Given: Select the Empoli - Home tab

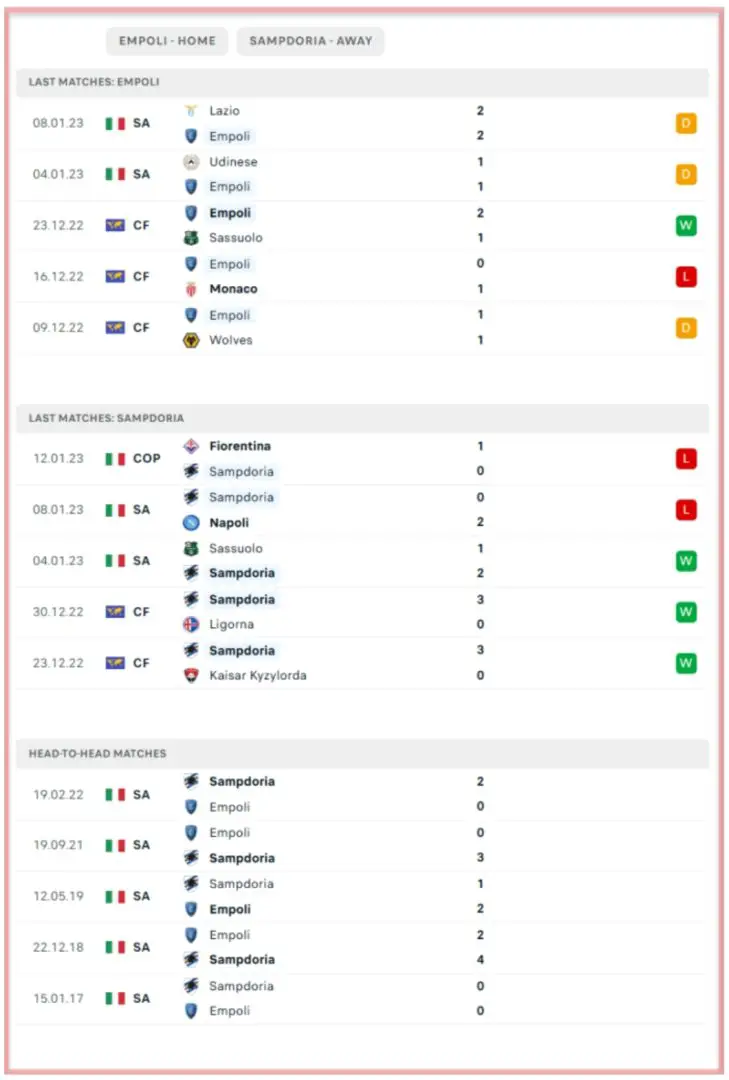Looking at the screenshot, I should click(x=166, y=41).
